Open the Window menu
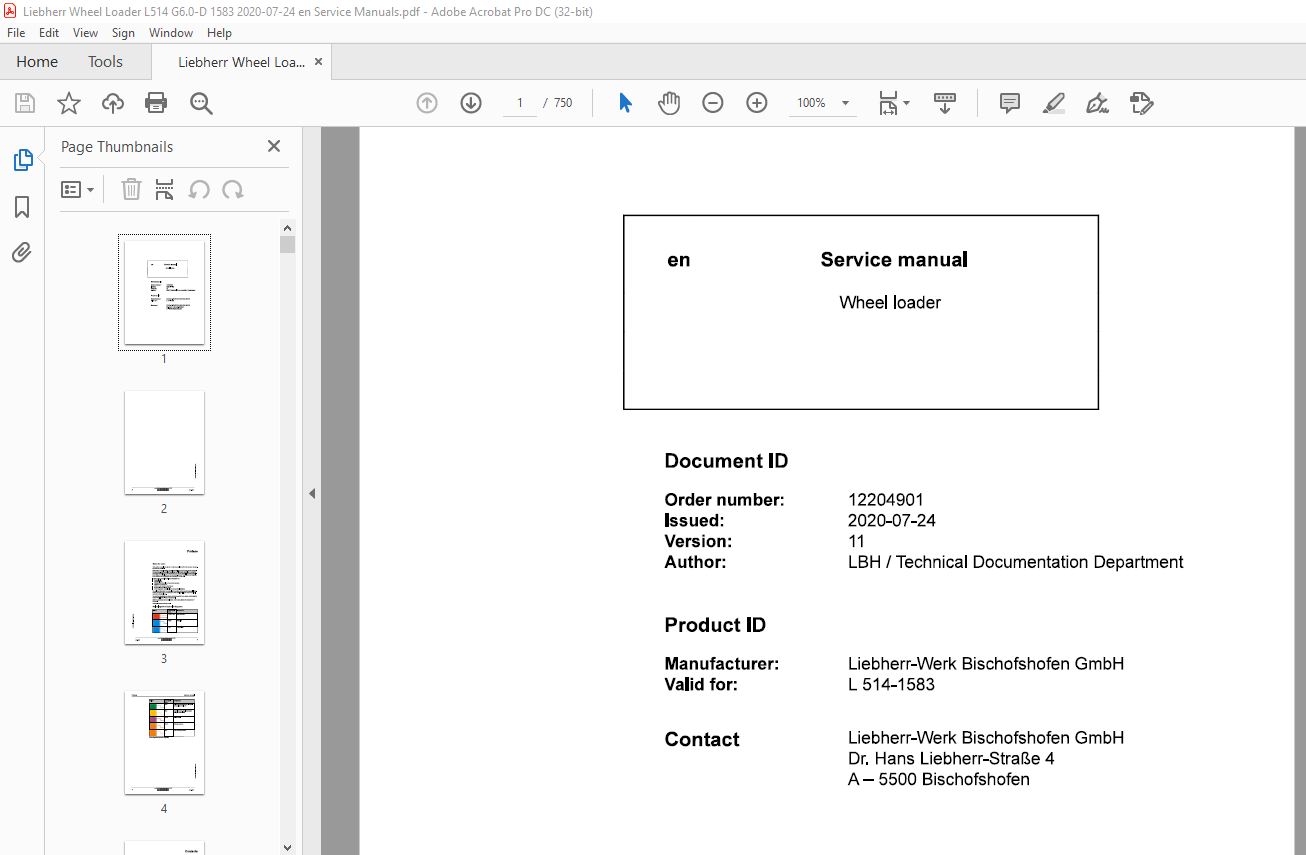1306x855 pixels. pyautogui.click(x=171, y=33)
